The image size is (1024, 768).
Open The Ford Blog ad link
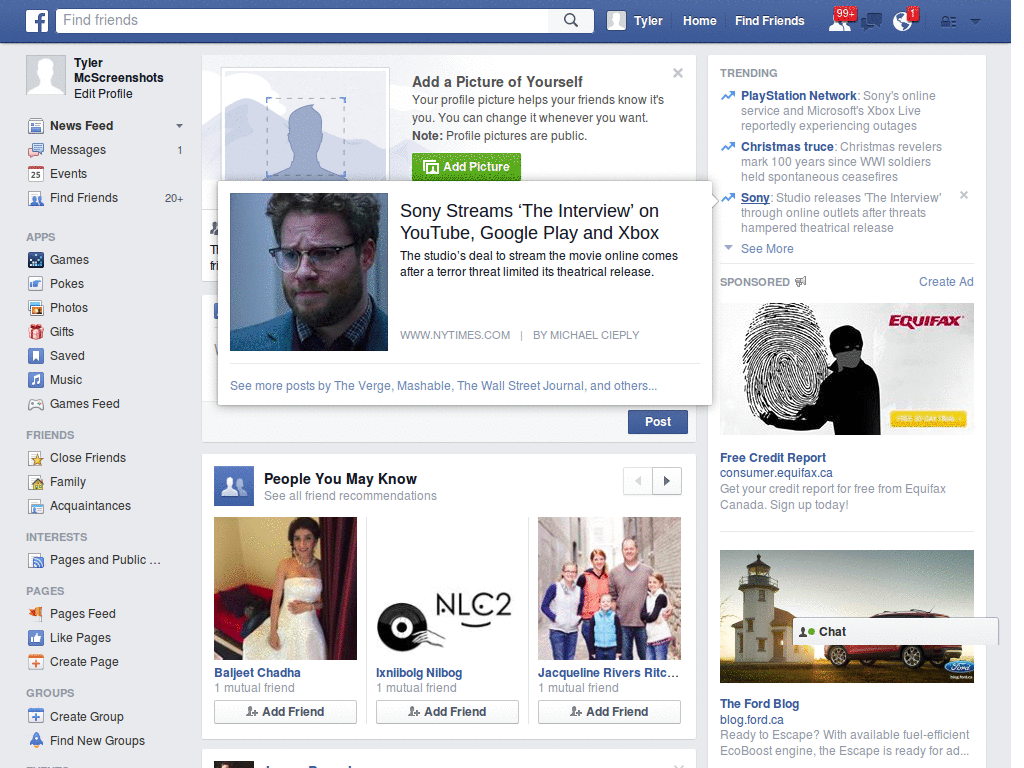[759, 704]
